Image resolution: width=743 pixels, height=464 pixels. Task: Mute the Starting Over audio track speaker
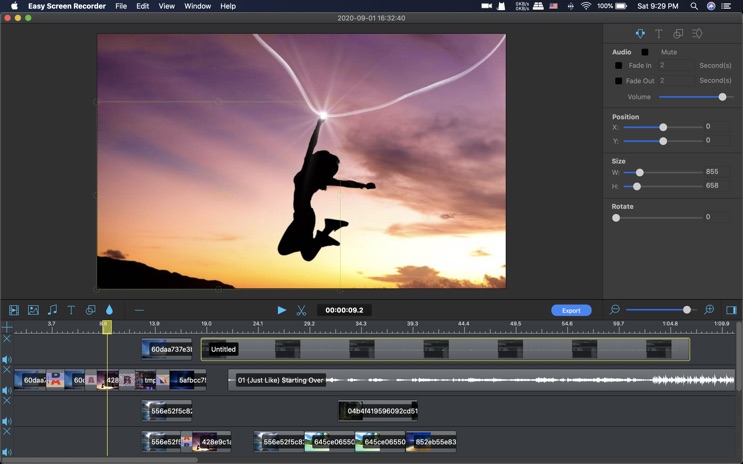click(7, 390)
